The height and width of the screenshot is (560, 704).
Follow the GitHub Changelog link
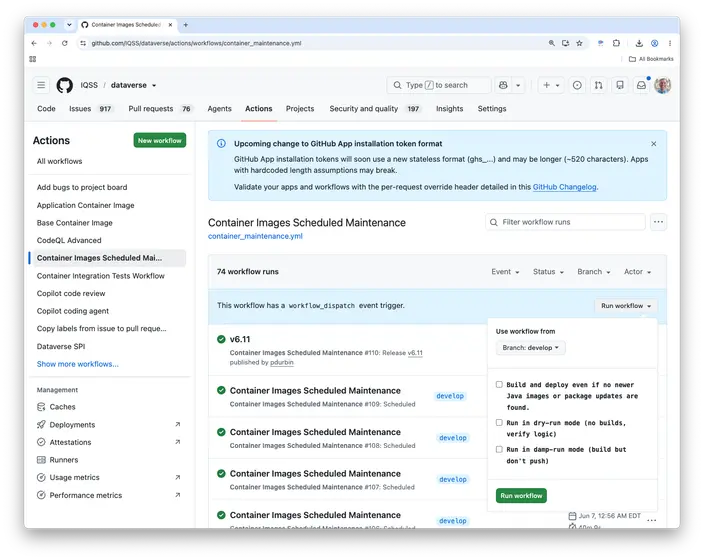click(x=564, y=187)
